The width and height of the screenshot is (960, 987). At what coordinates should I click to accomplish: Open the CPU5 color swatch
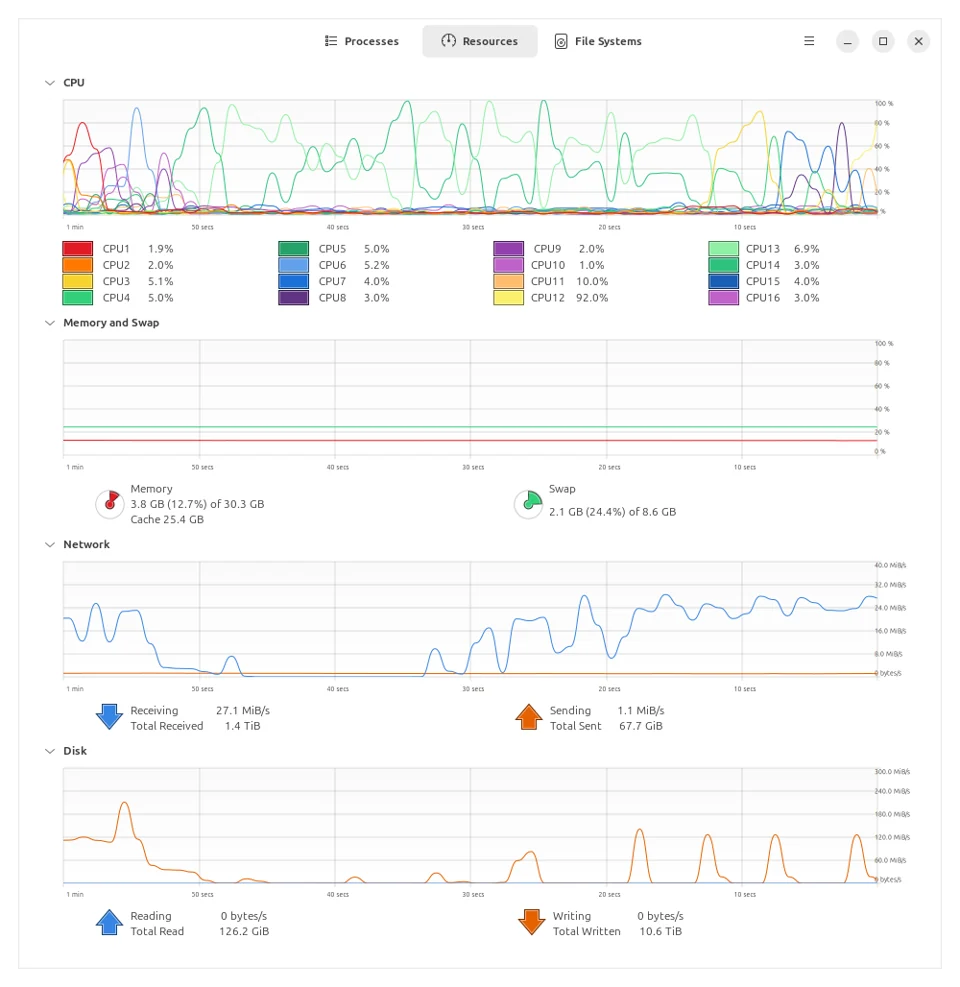[x=293, y=249]
